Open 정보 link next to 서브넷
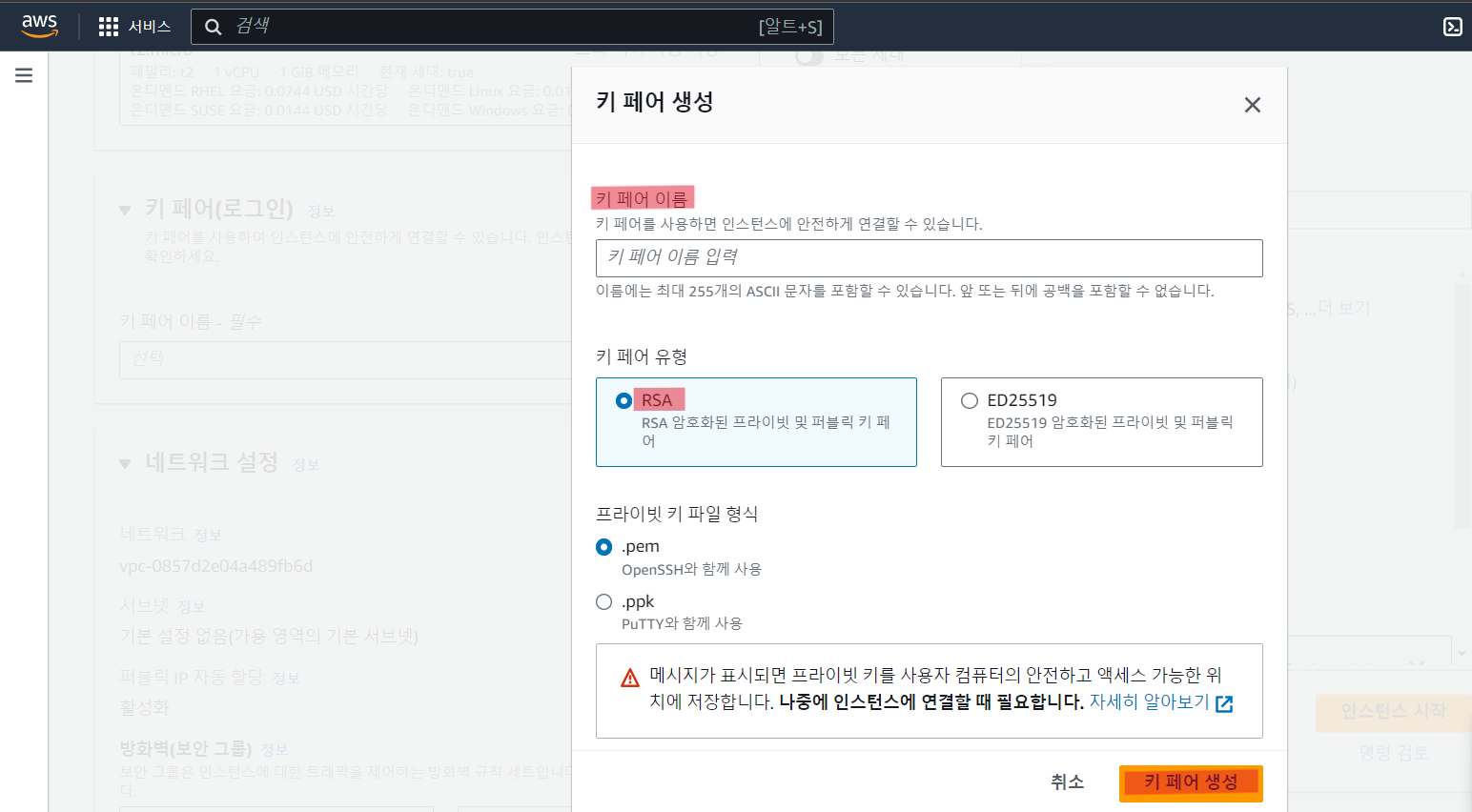Viewport: 1472px width, 812px height. pyautogui.click(x=192, y=607)
